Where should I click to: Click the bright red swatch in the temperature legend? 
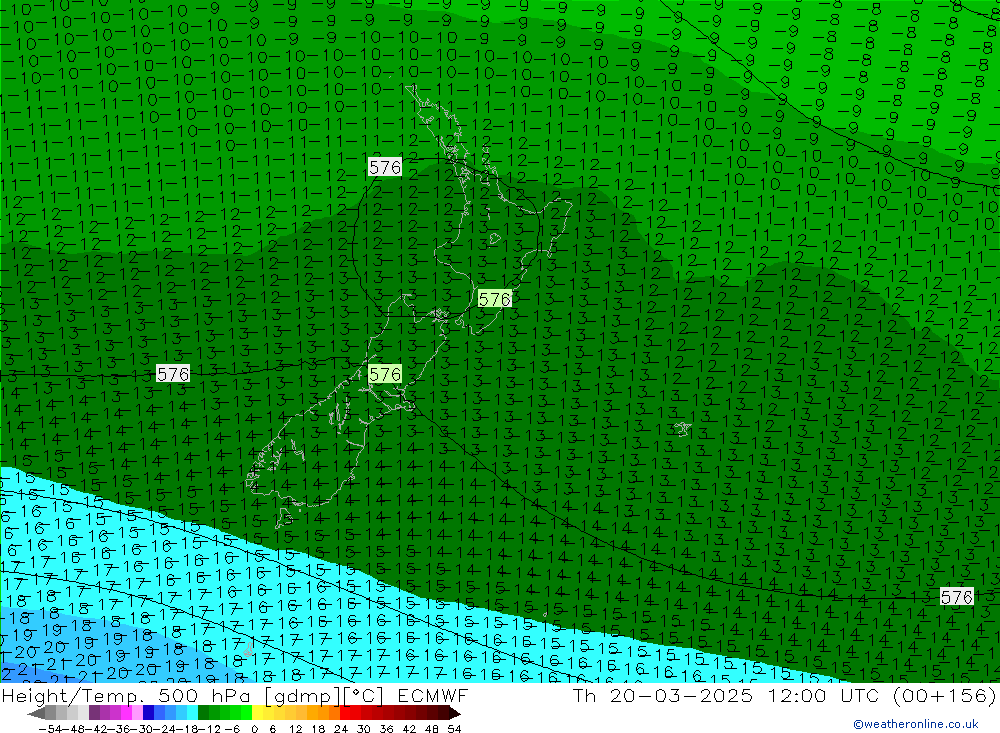(x=345, y=713)
